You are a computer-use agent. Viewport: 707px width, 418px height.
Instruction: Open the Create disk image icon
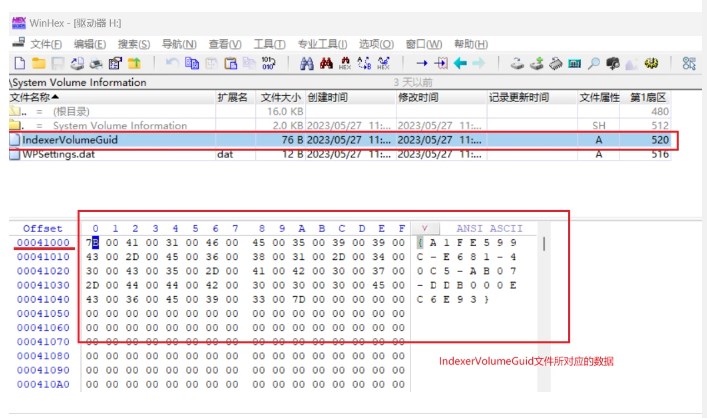pyautogui.click(x=77, y=63)
